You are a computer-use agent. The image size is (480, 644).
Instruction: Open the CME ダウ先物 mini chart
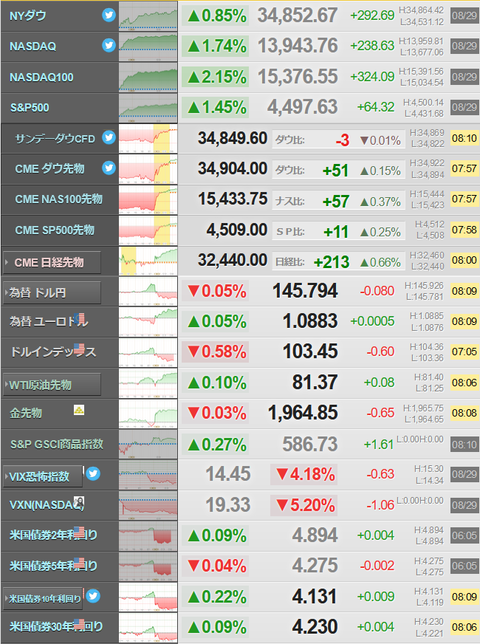[148, 169]
